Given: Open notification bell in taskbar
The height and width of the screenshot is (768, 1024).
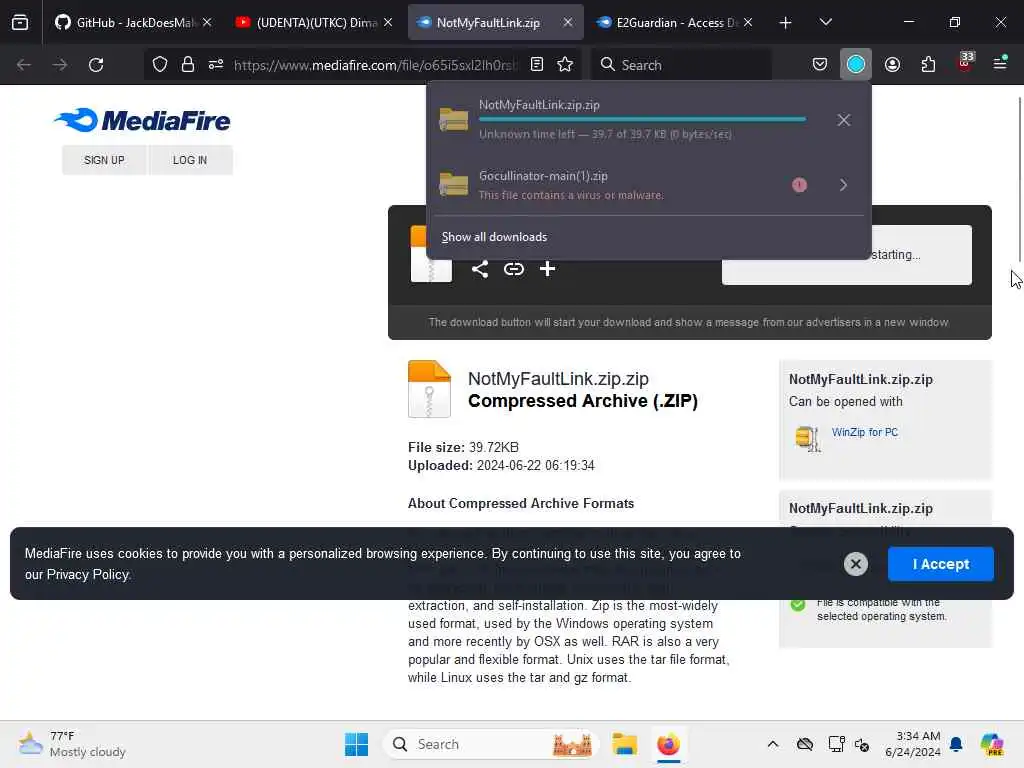Looking at the screenshot, I should pyautogui.click(x=956, y=744).
